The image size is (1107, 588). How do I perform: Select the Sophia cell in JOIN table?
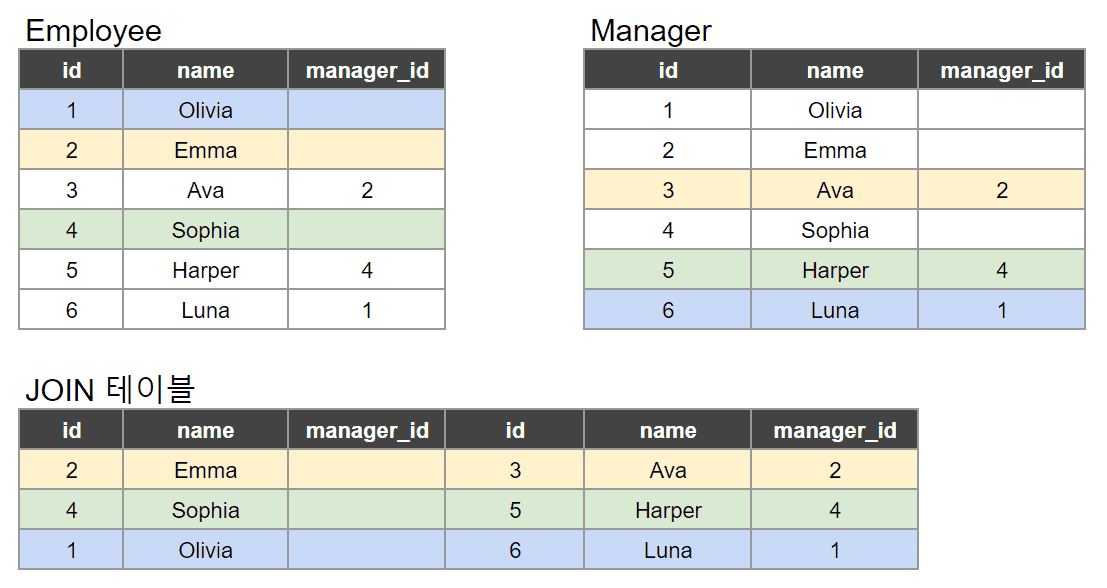(205, 510)
